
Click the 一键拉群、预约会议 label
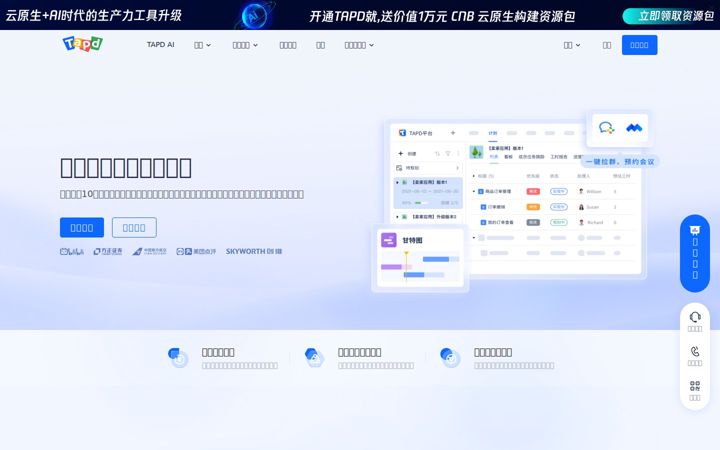click(x=620, y=162)
